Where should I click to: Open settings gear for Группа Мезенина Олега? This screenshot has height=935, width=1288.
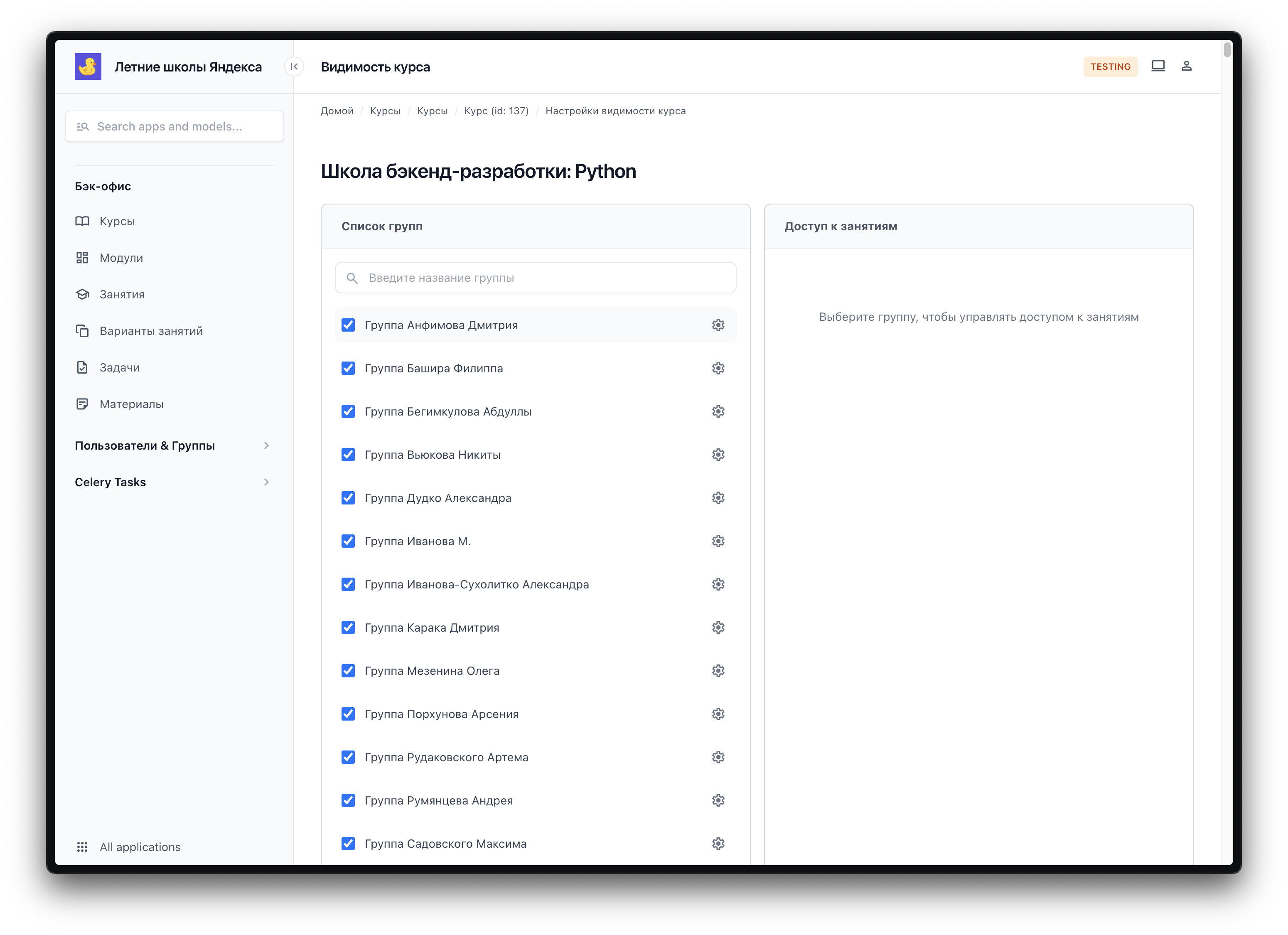click(718, 671)
